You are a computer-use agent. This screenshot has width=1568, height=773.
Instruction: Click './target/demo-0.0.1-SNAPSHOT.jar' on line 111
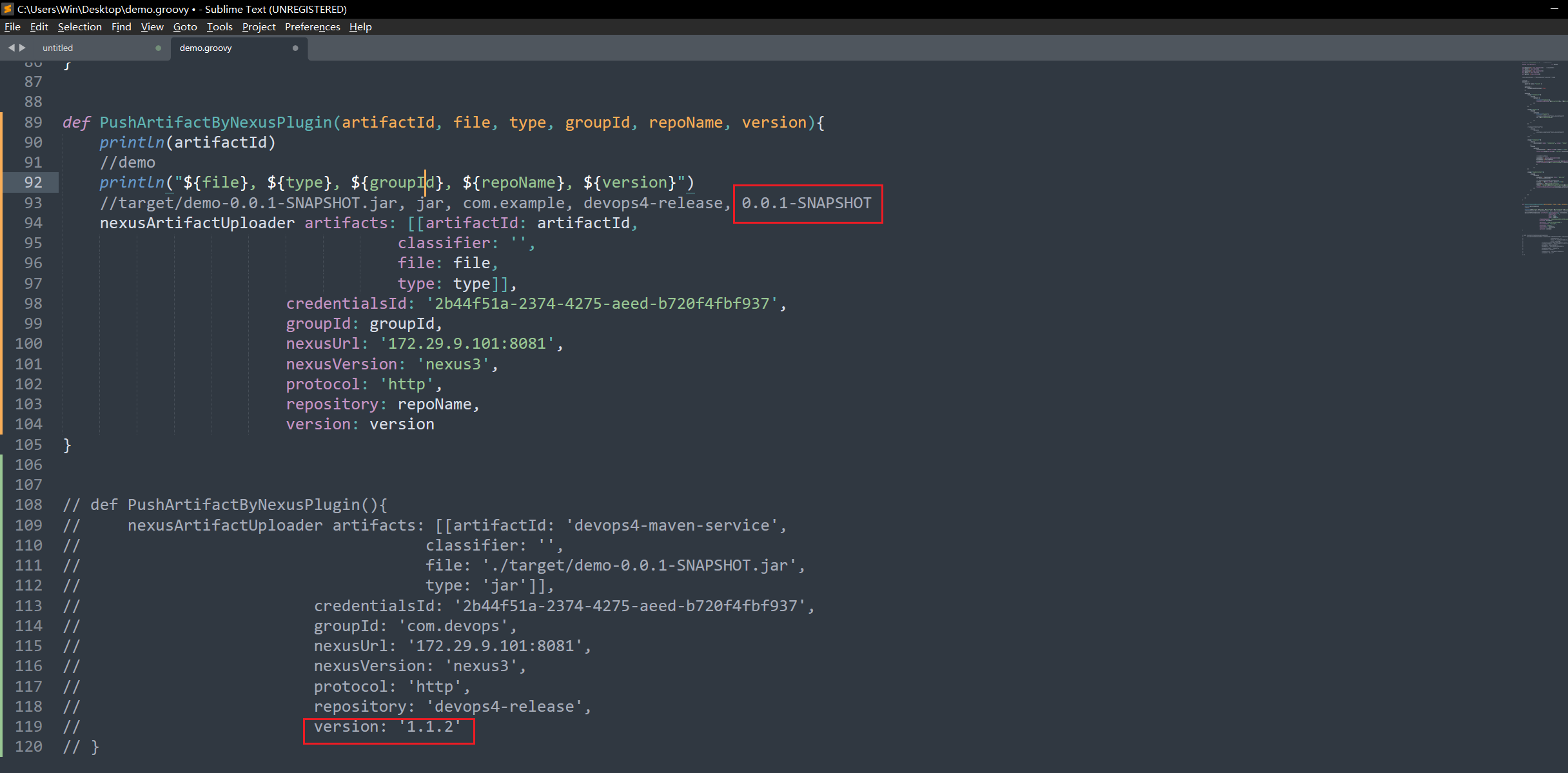coord(639,565)
